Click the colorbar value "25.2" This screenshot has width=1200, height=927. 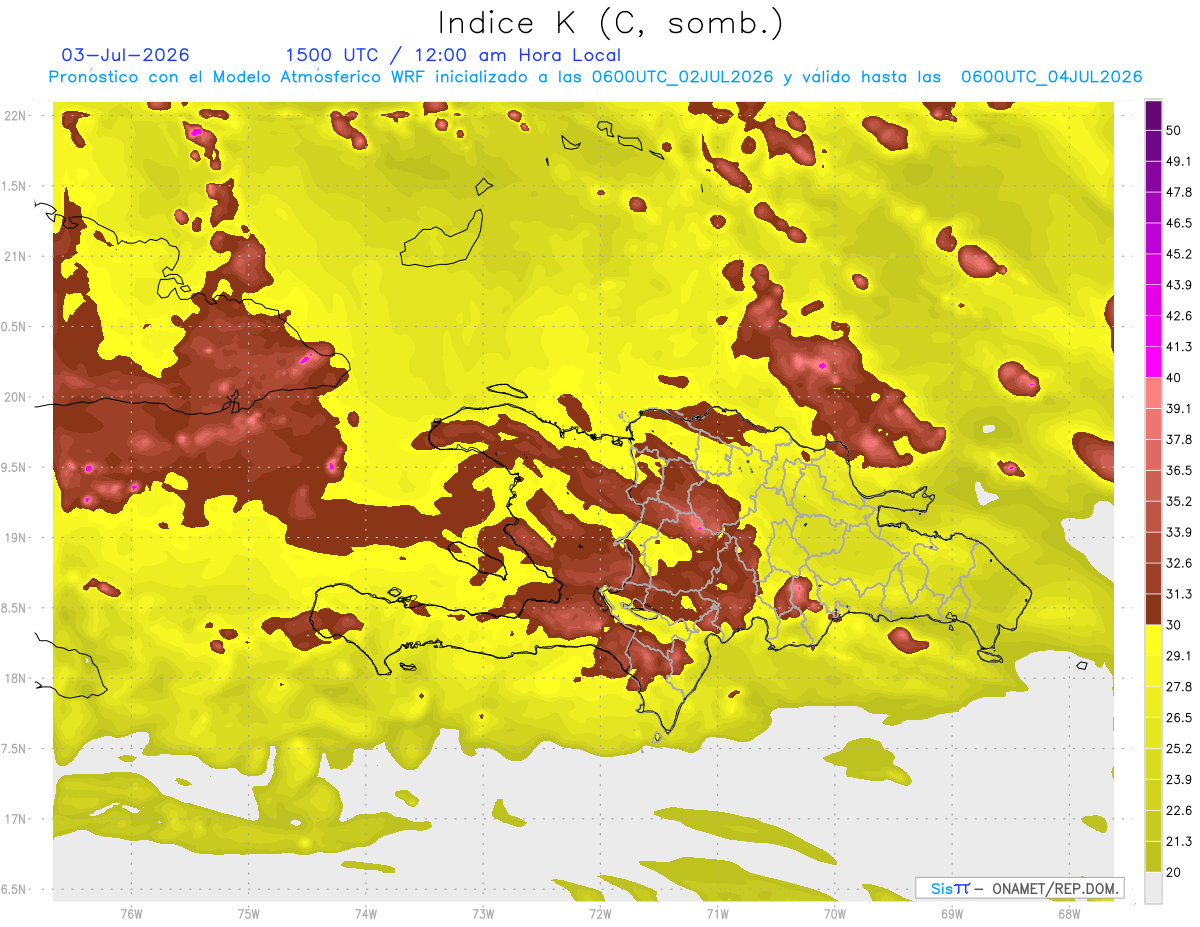[1179, 748]
